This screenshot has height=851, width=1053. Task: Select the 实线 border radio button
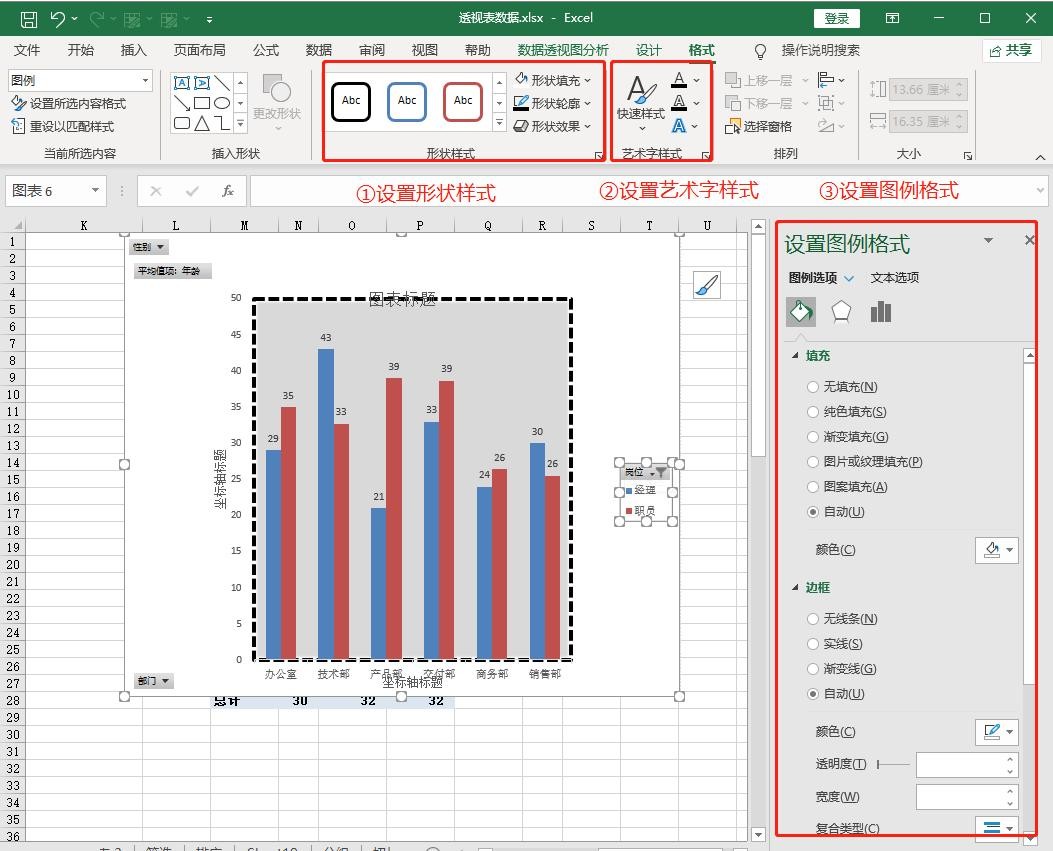(x=813, y=644)
